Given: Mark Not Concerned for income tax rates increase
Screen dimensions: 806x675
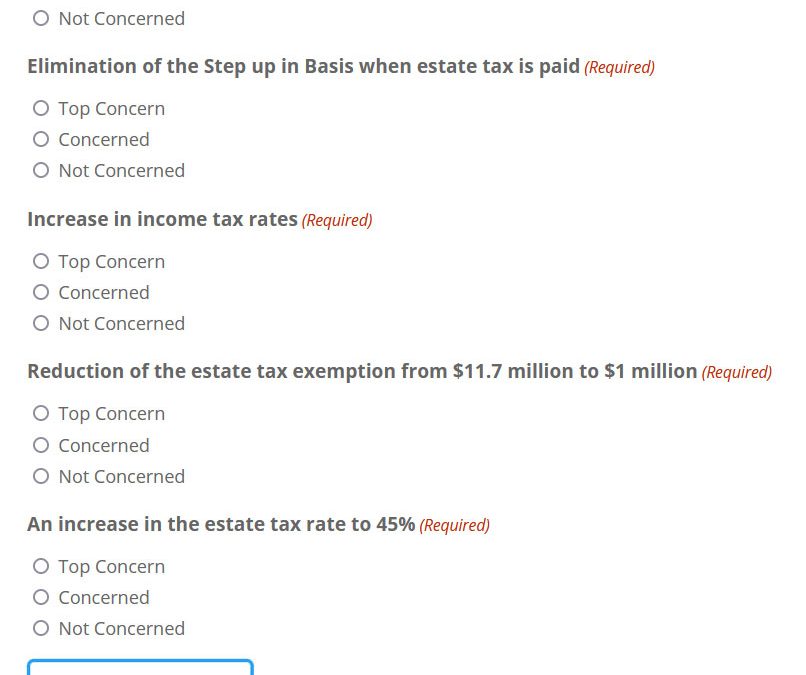Looking at the screenshot, I should (41, 323).
